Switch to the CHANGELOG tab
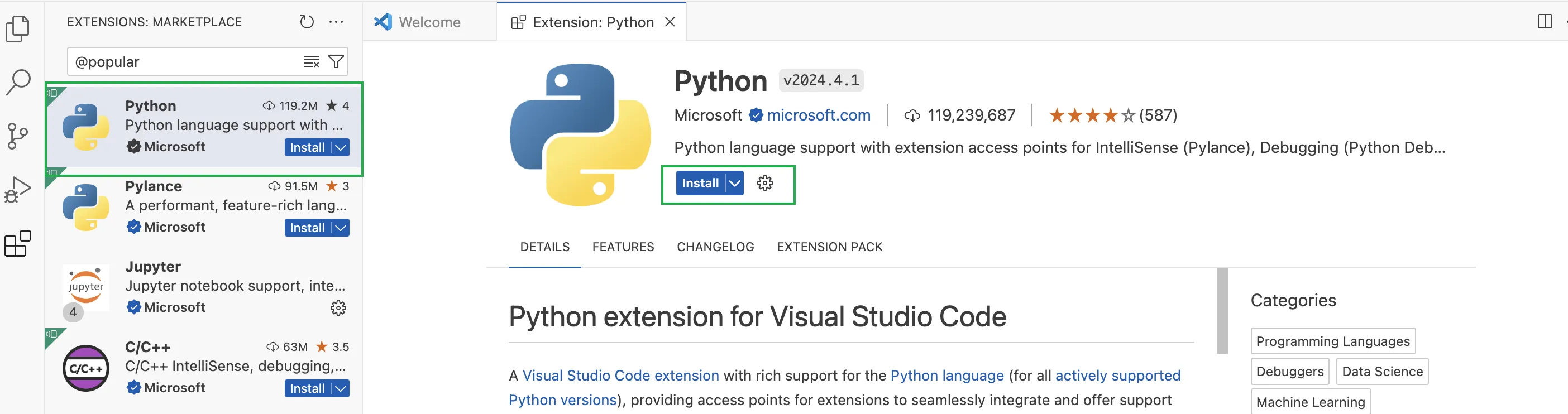Viewport: 1568px width, 414px height. click(x=715, y=247)
